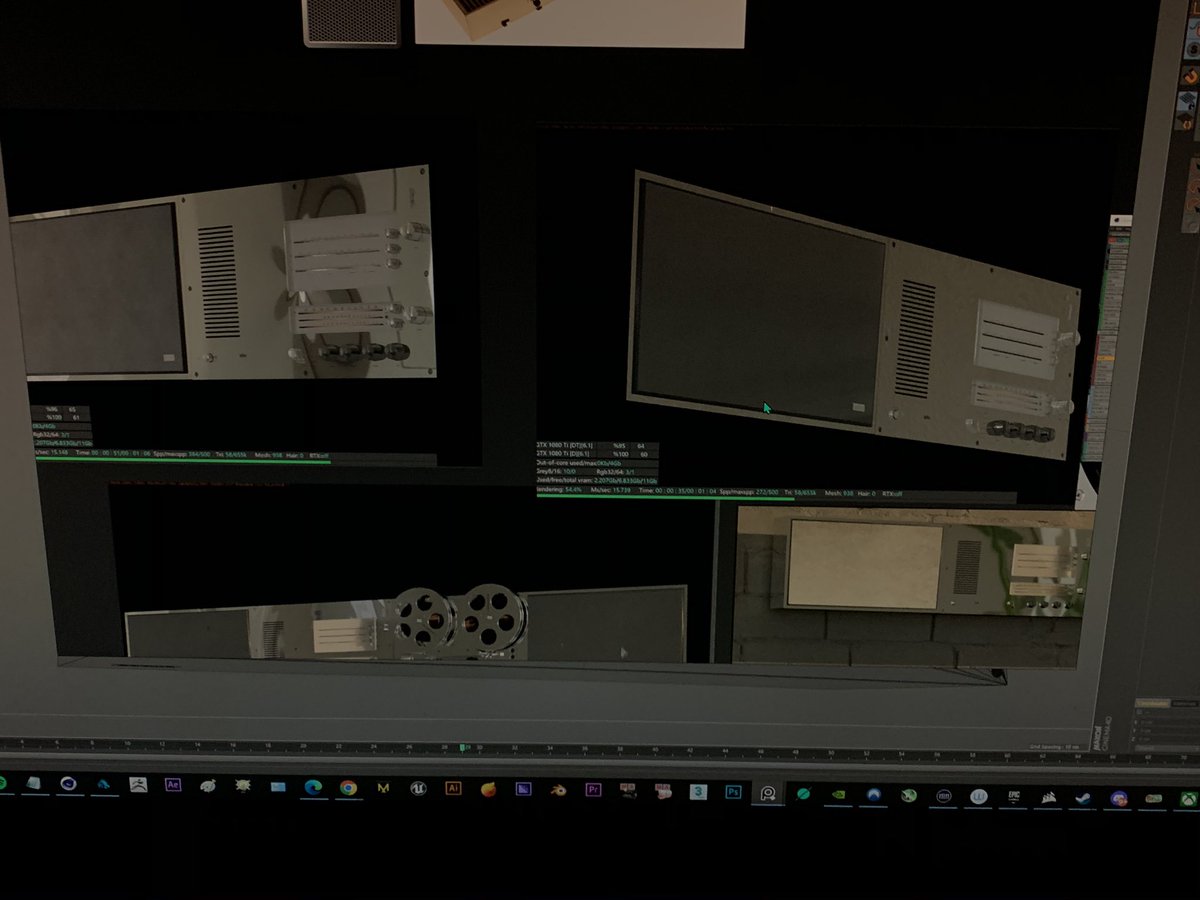The height and width of the screenshot is (900, 1200).
Task: Open Steam from the taskbar
Action: coord(1083,797)
